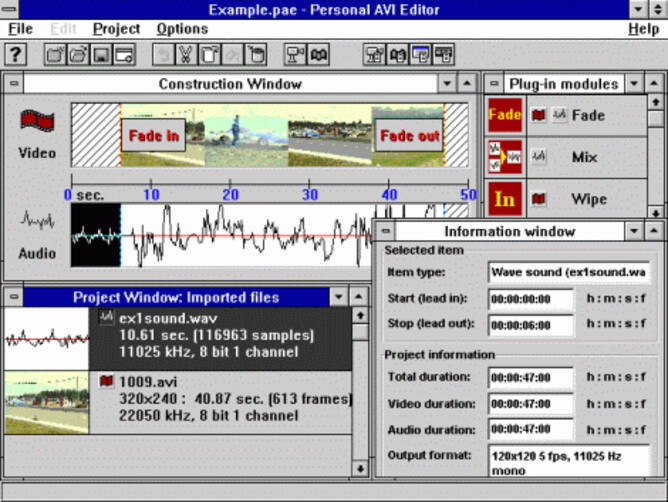Image resolution: width=668 pixels, height=502 pixels.
Task: Click the video camera toolbar icon
Action: tap(295, 55)
